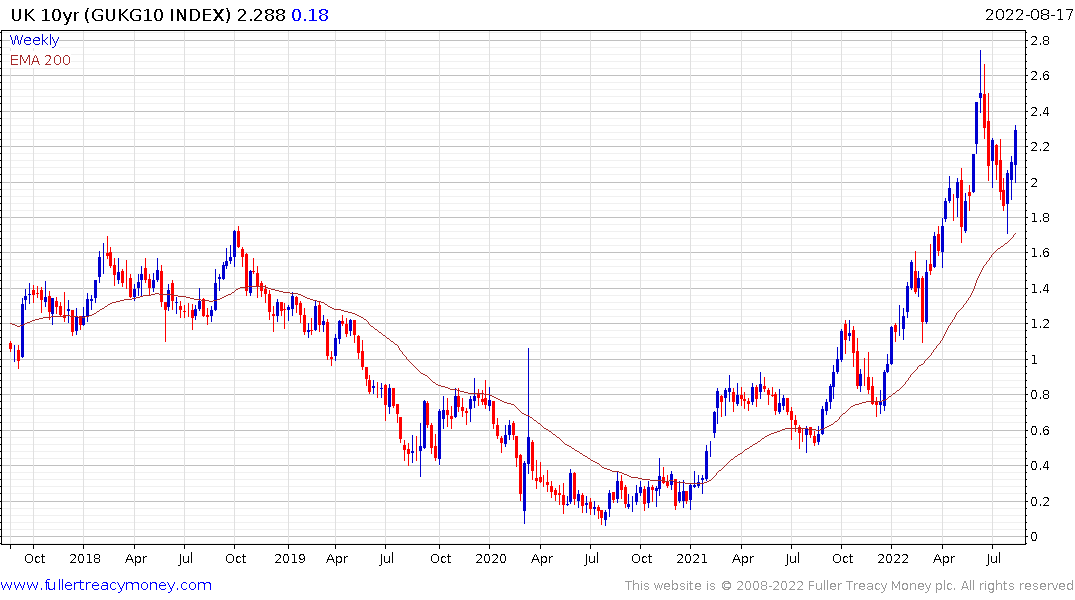Image resolution: width=1075 pixels, height=600 pixels.
Task: Click the 2.8 y-axis label
Action: click(1040, 40)
